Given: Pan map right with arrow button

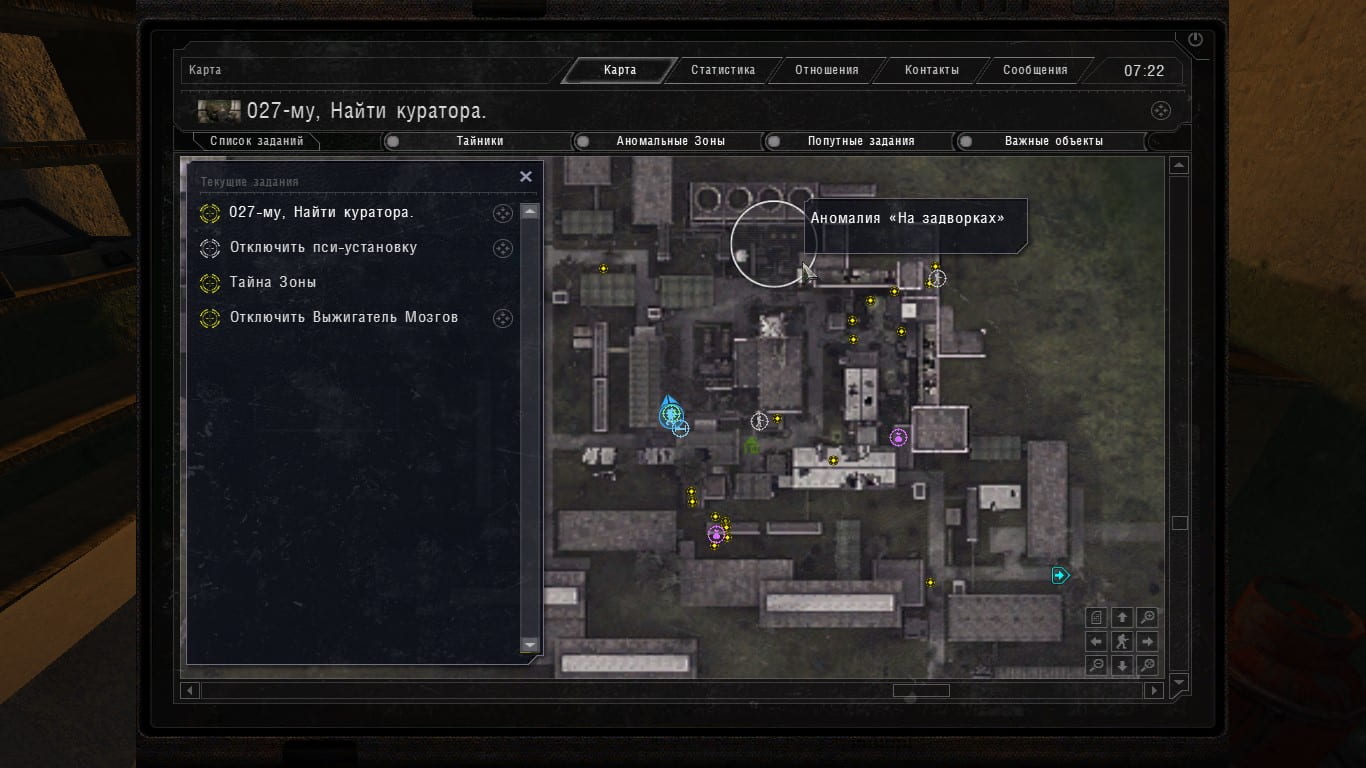Looking at the screenshot, I should tap(1148, 642).
